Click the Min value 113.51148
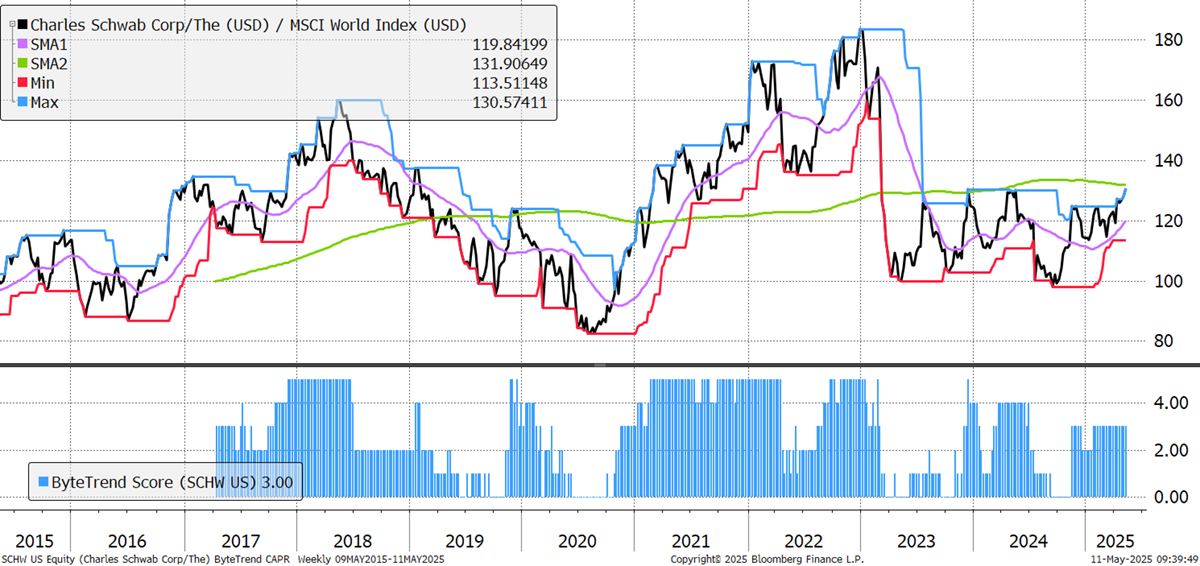 [x=509, y=82]
